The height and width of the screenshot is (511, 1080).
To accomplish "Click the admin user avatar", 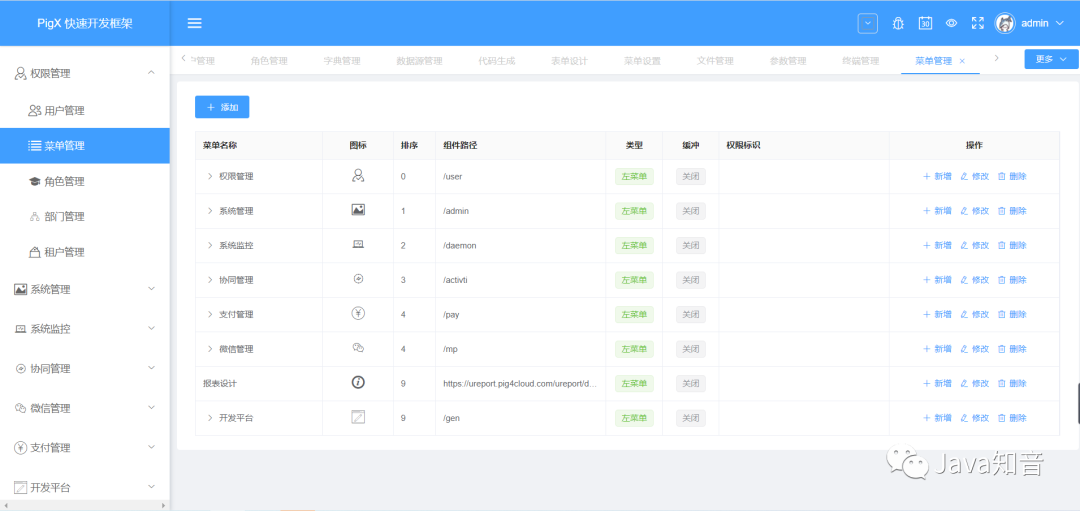I will coord(1005,23).
